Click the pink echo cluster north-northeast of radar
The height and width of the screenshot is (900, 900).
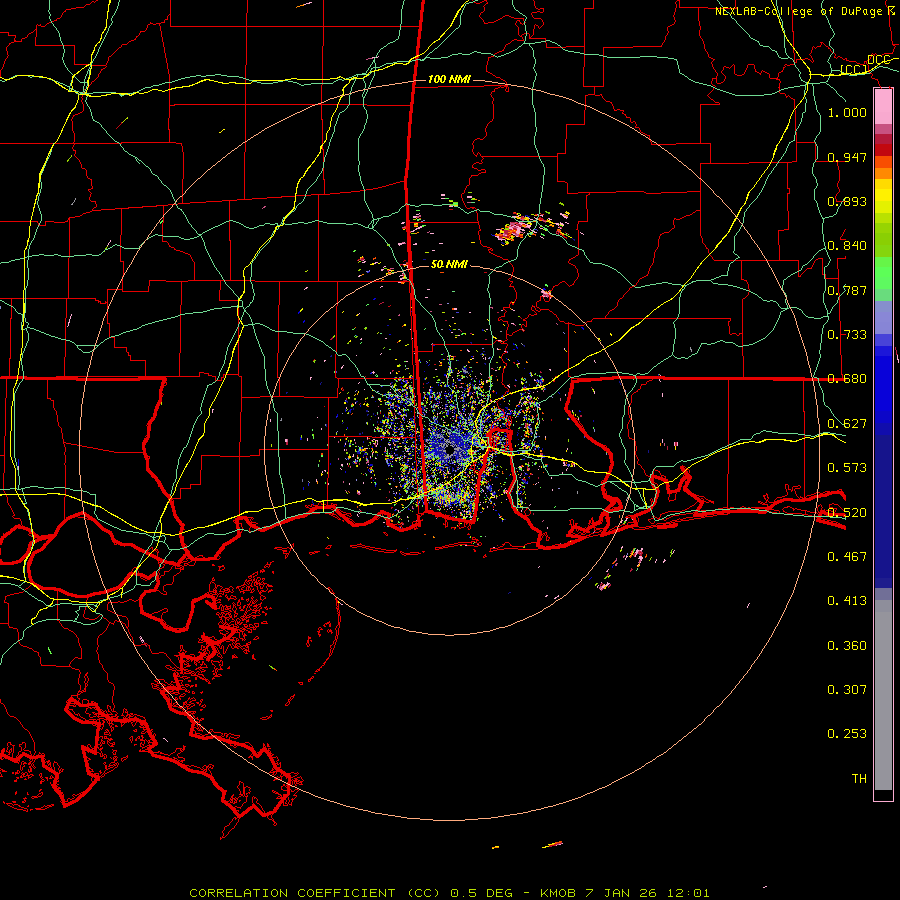point(515,229)
